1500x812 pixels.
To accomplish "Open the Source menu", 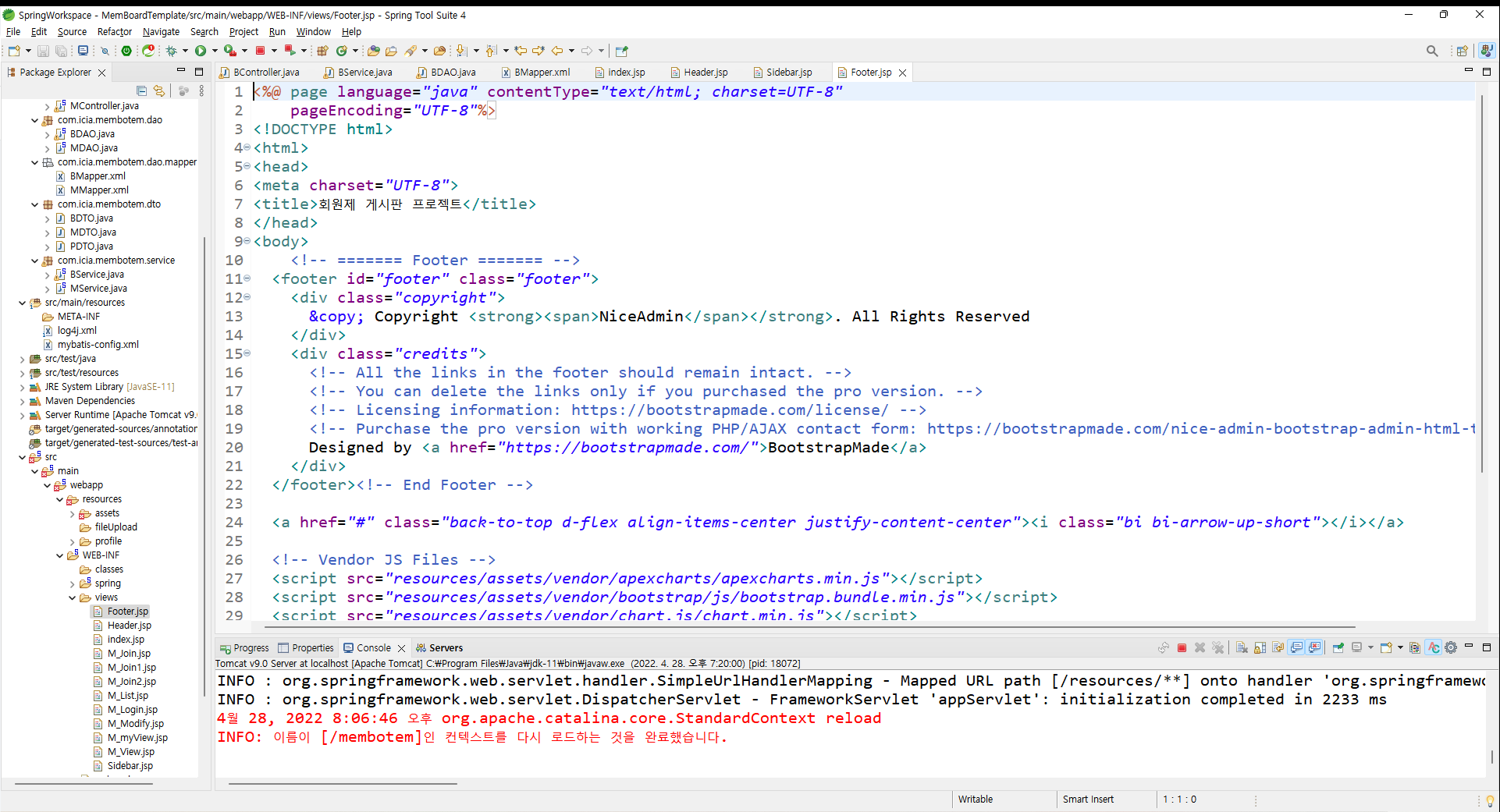I will click(72, 32).
